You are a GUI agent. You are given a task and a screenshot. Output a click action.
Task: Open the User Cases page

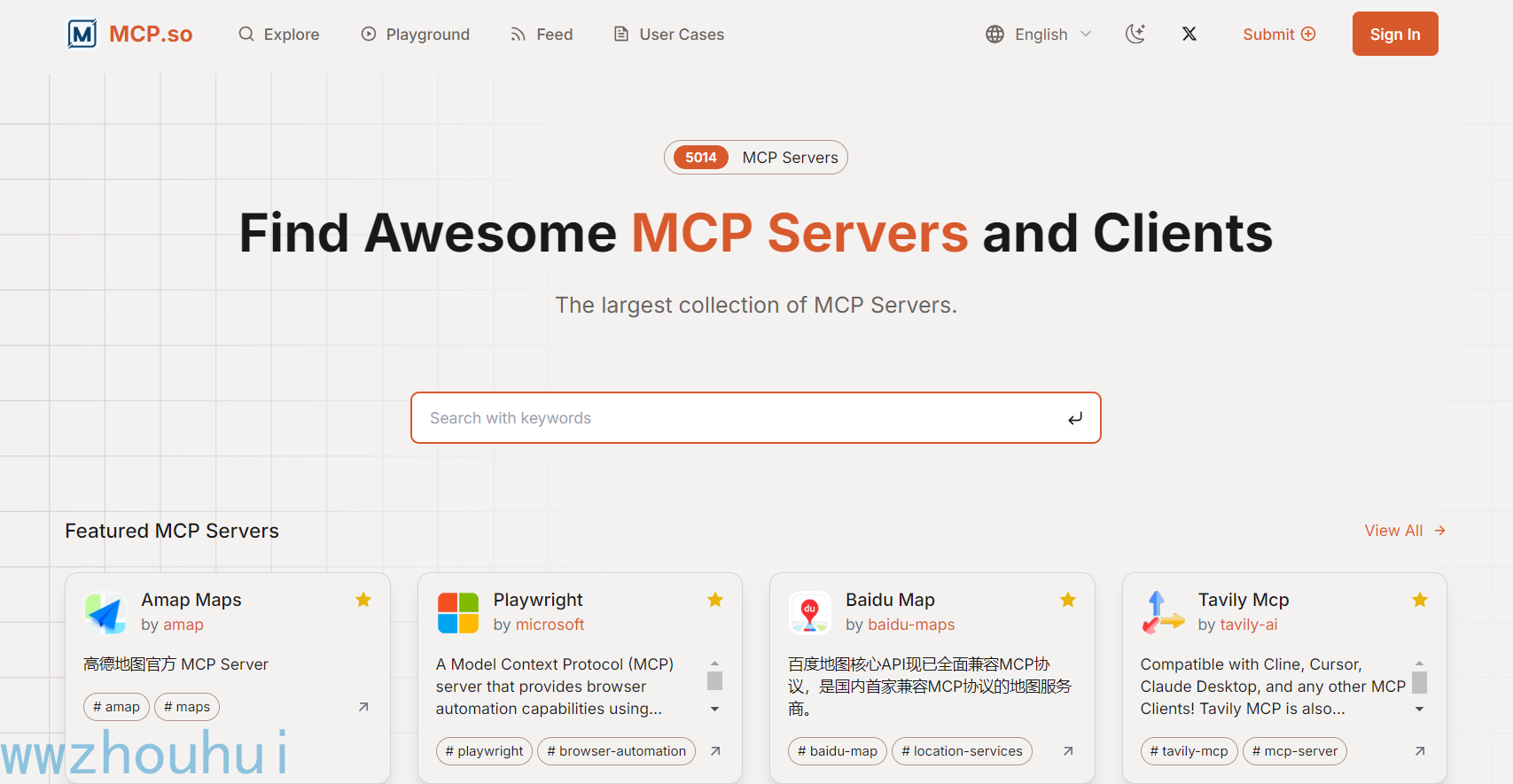pos(669,35)
